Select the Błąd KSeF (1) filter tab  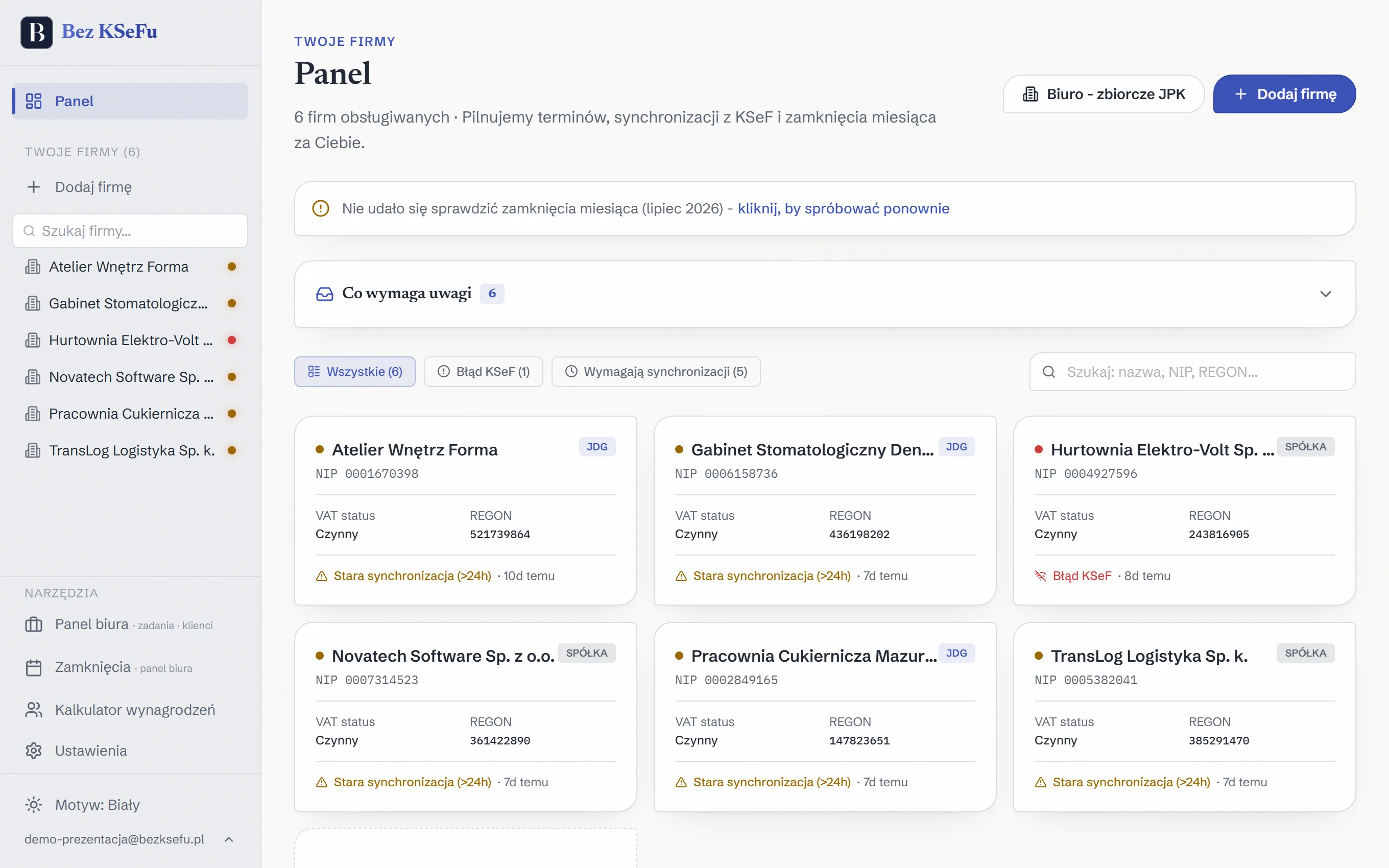(483, 372)
